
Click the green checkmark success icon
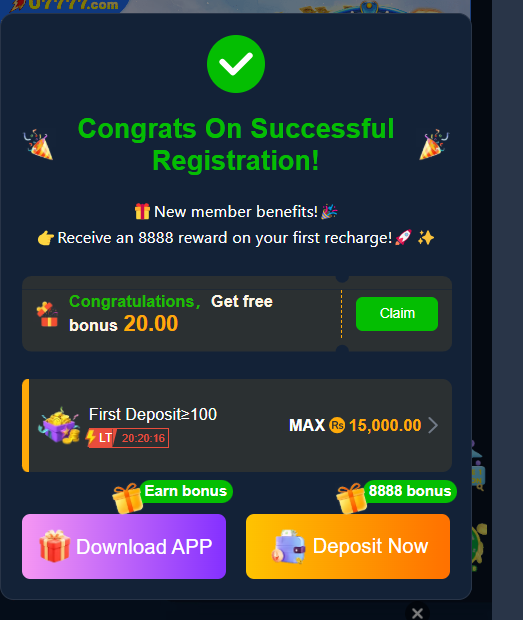coord(236,64)
